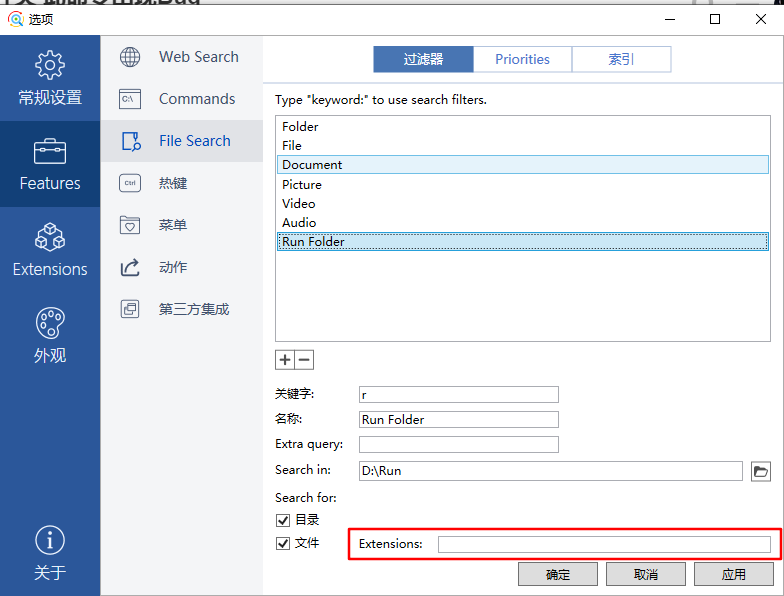Click the 应用 button
This screenshot has width=784, height=596.
click(734, 574)
